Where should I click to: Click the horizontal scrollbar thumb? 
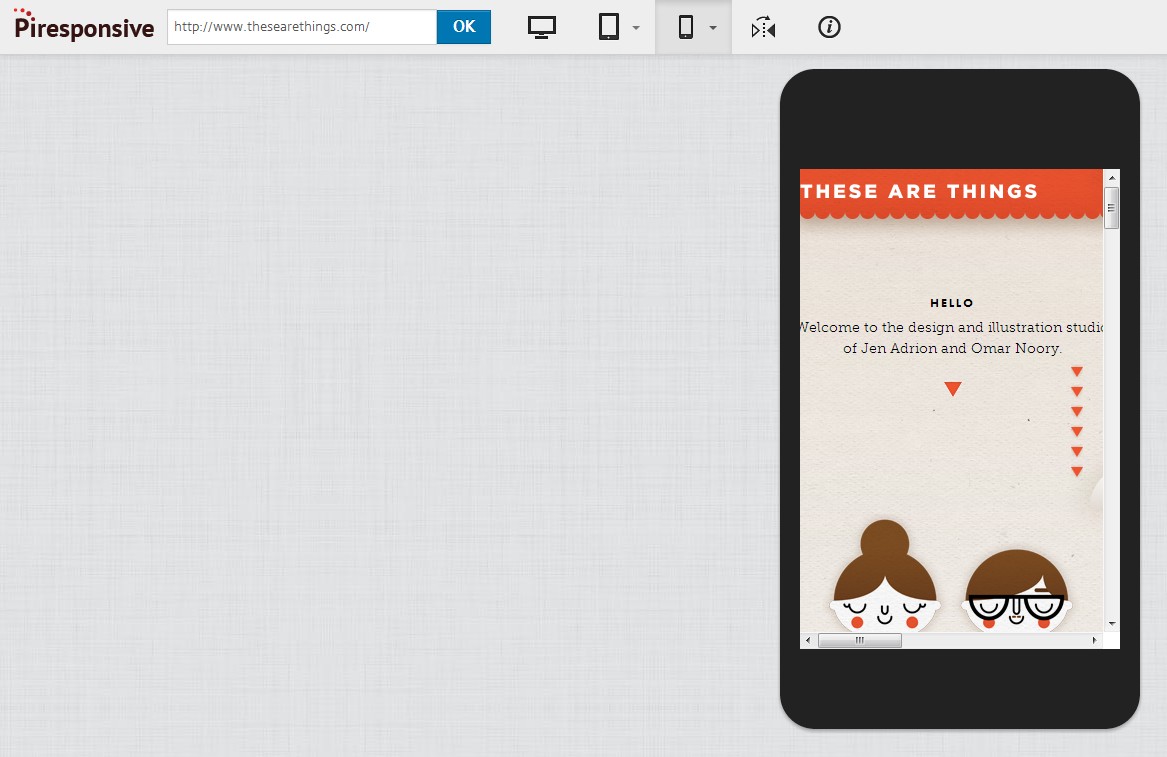[859, 640]
